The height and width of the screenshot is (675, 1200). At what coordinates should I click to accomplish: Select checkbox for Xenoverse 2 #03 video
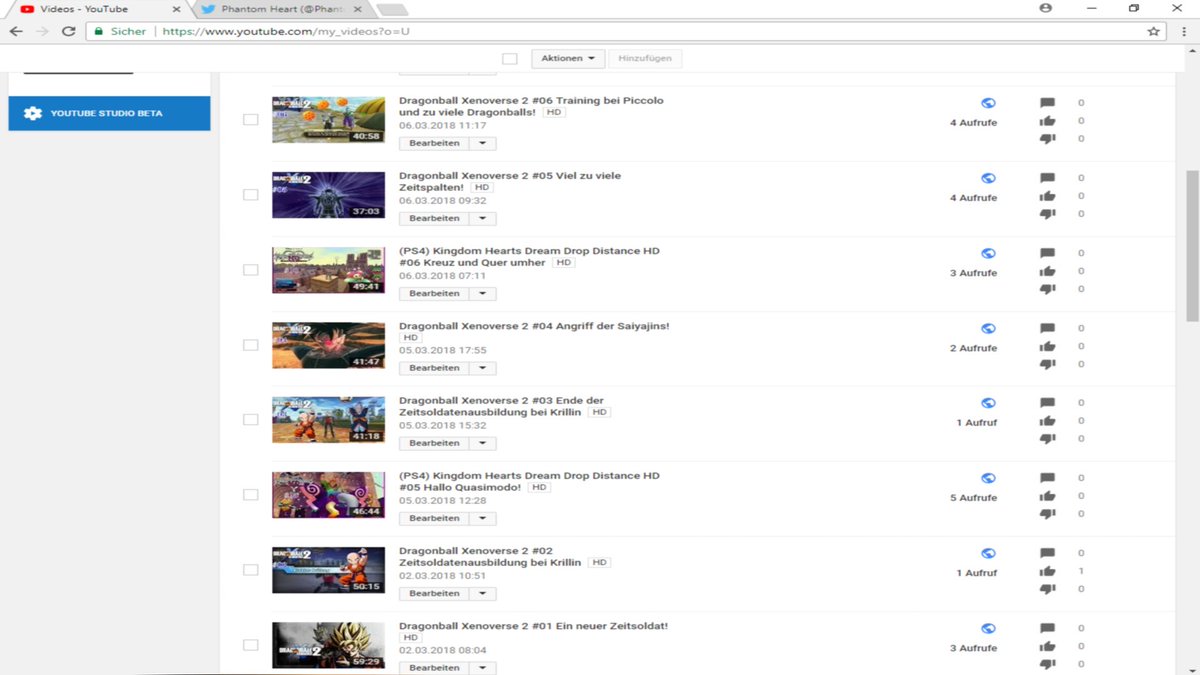(250, 420)
